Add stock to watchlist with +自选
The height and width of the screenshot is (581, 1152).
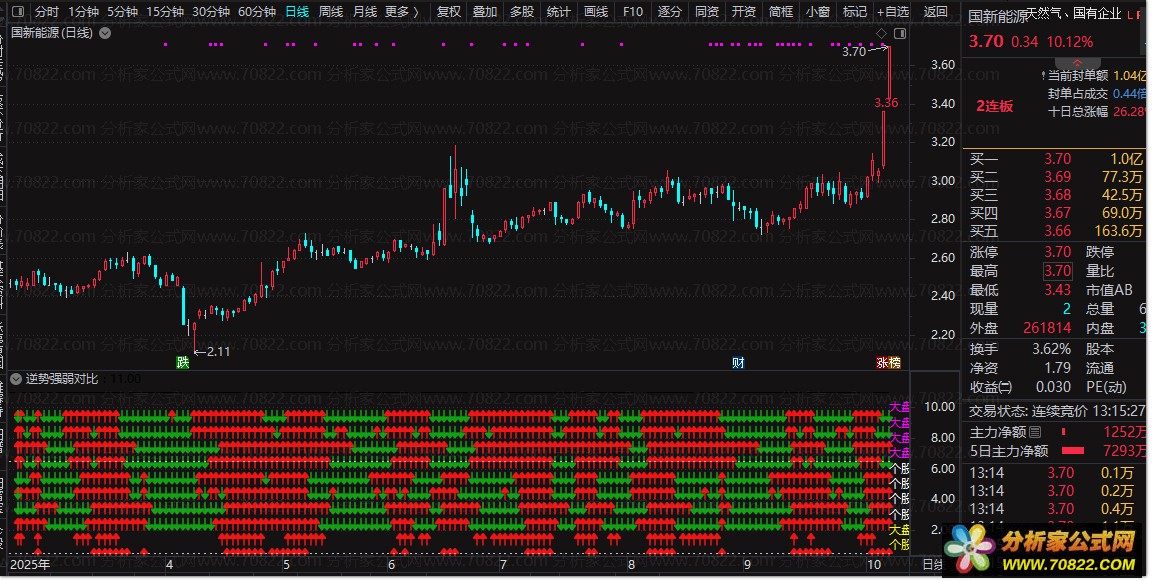[x=893, y=12]
